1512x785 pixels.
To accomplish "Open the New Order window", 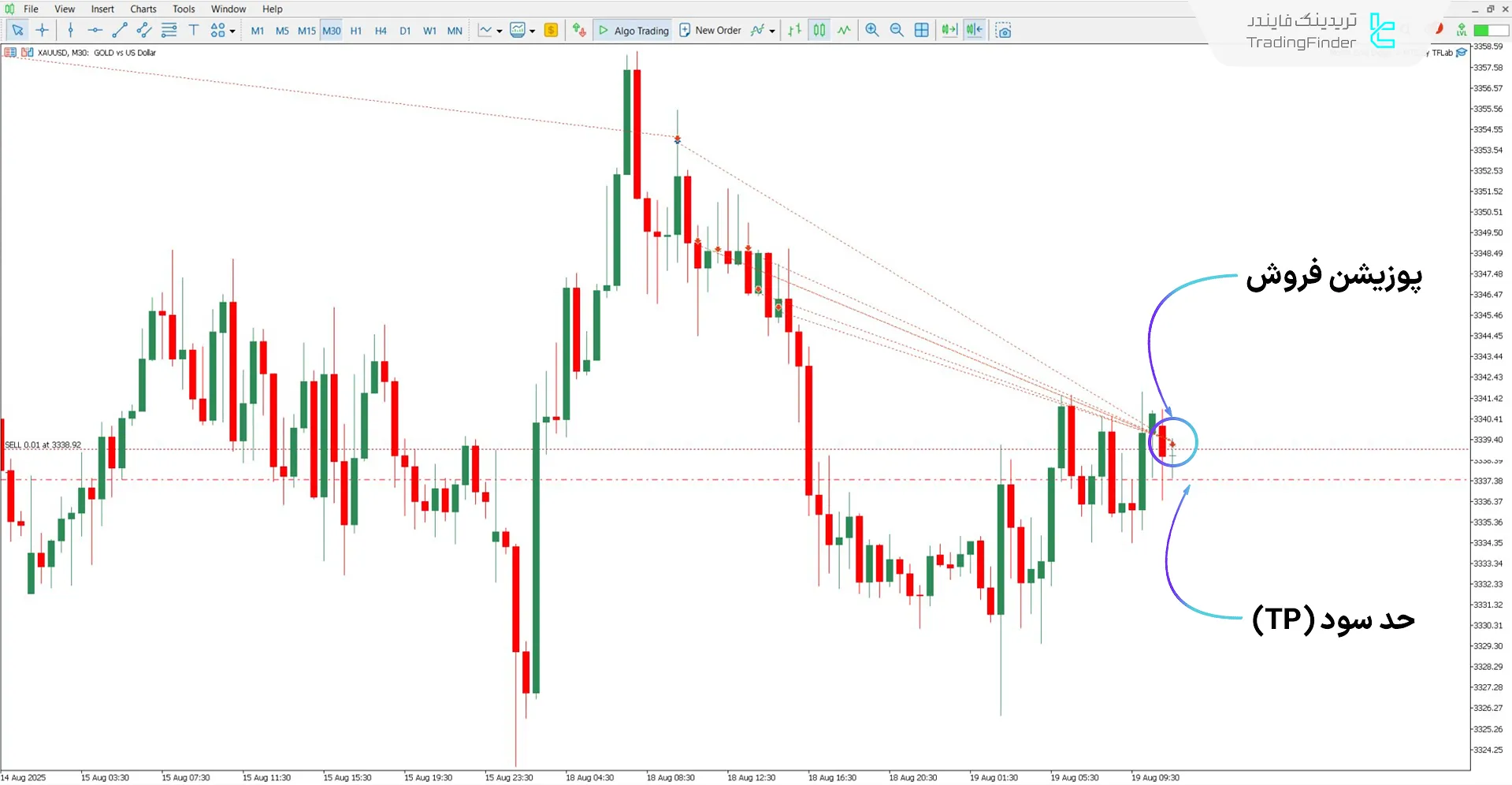I will [x=710, y=30].
